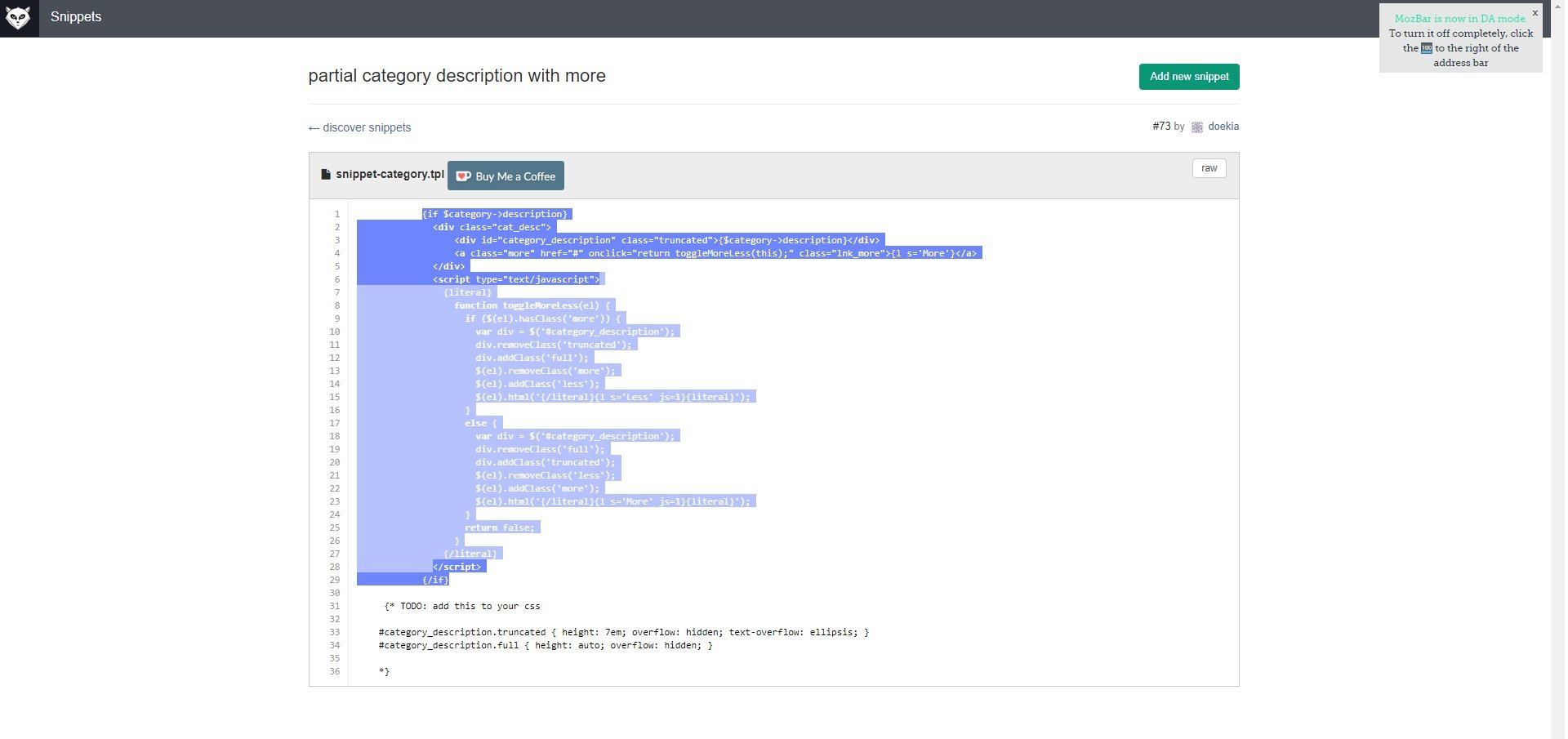Click doekia's avatar icon
The height and width of the screenshot is (739, 1568).
[1197, 127]
